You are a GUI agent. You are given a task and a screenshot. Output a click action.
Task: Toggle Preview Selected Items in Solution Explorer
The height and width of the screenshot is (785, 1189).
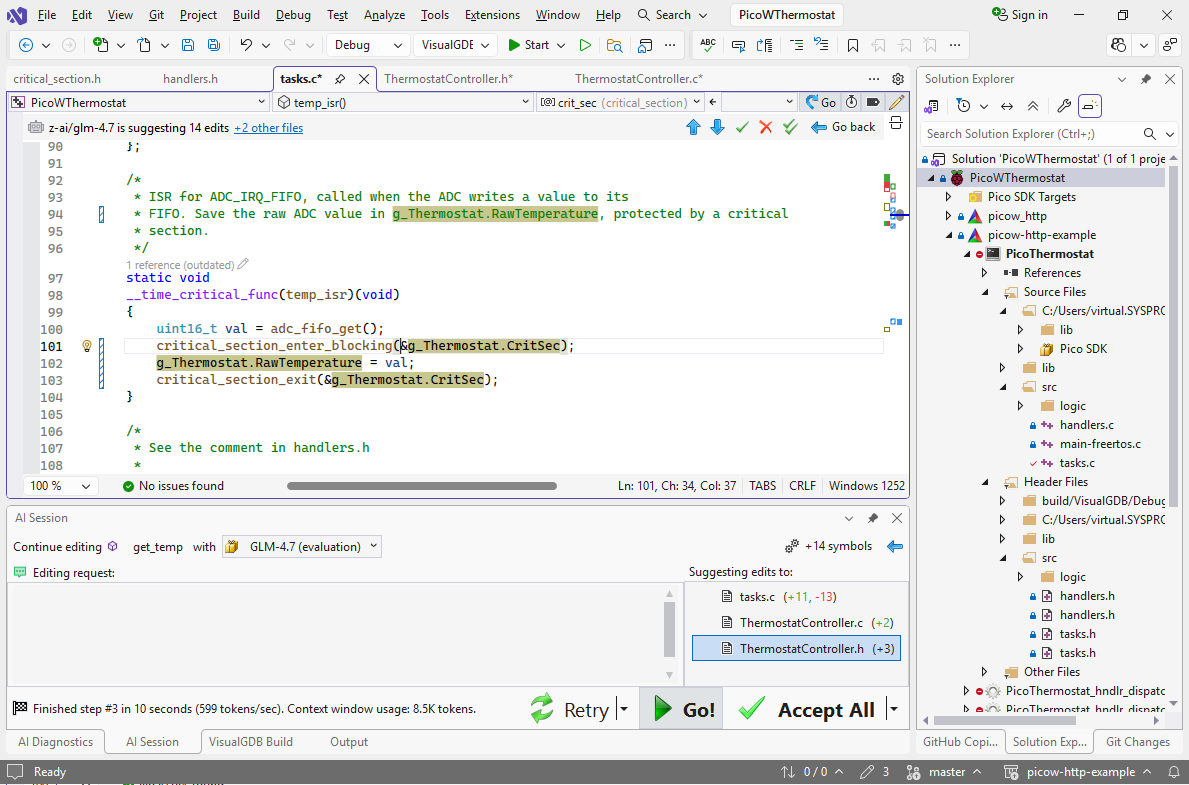[1090, 106]
